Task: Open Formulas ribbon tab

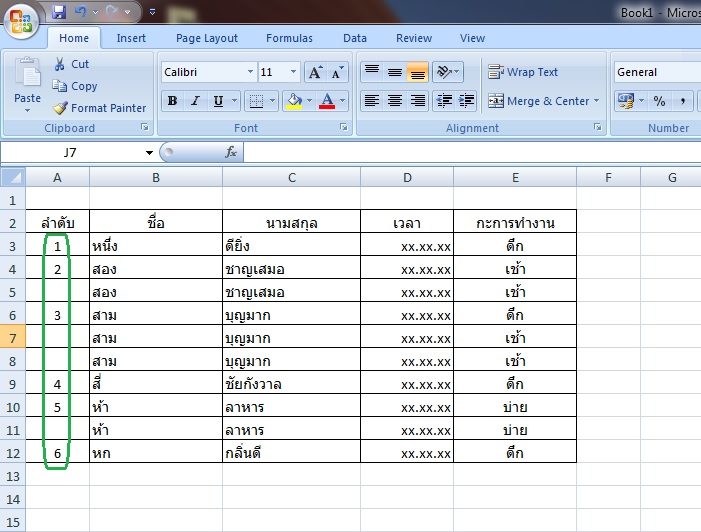Action: [x=289, y=38]
